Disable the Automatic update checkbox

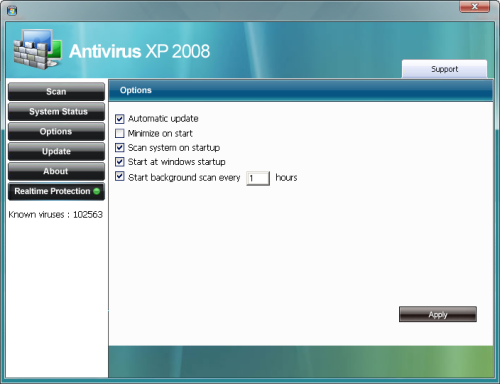pos(120,119)
